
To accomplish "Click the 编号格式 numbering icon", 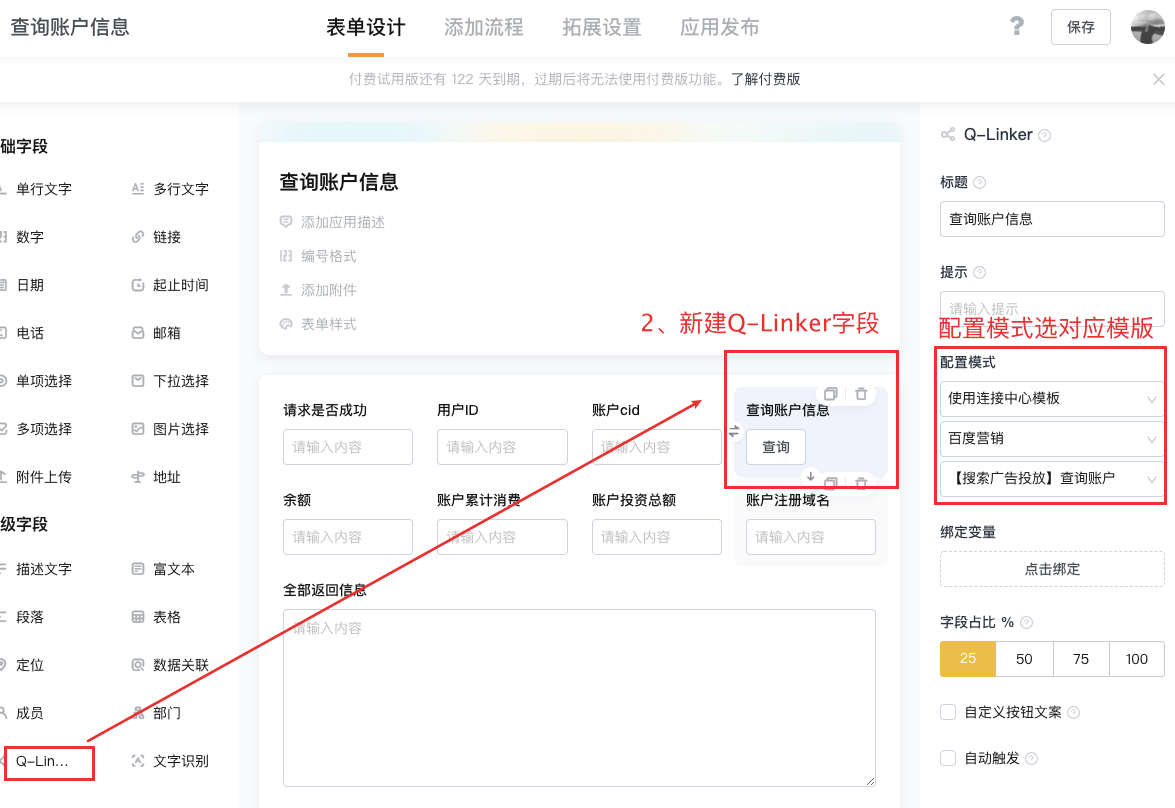I will pos(286,256).
